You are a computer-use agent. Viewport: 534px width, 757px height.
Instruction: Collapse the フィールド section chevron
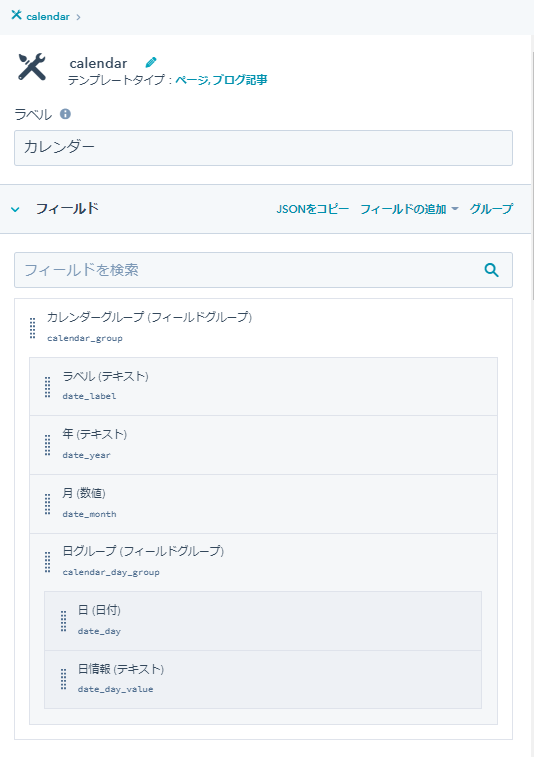(15, 210)
